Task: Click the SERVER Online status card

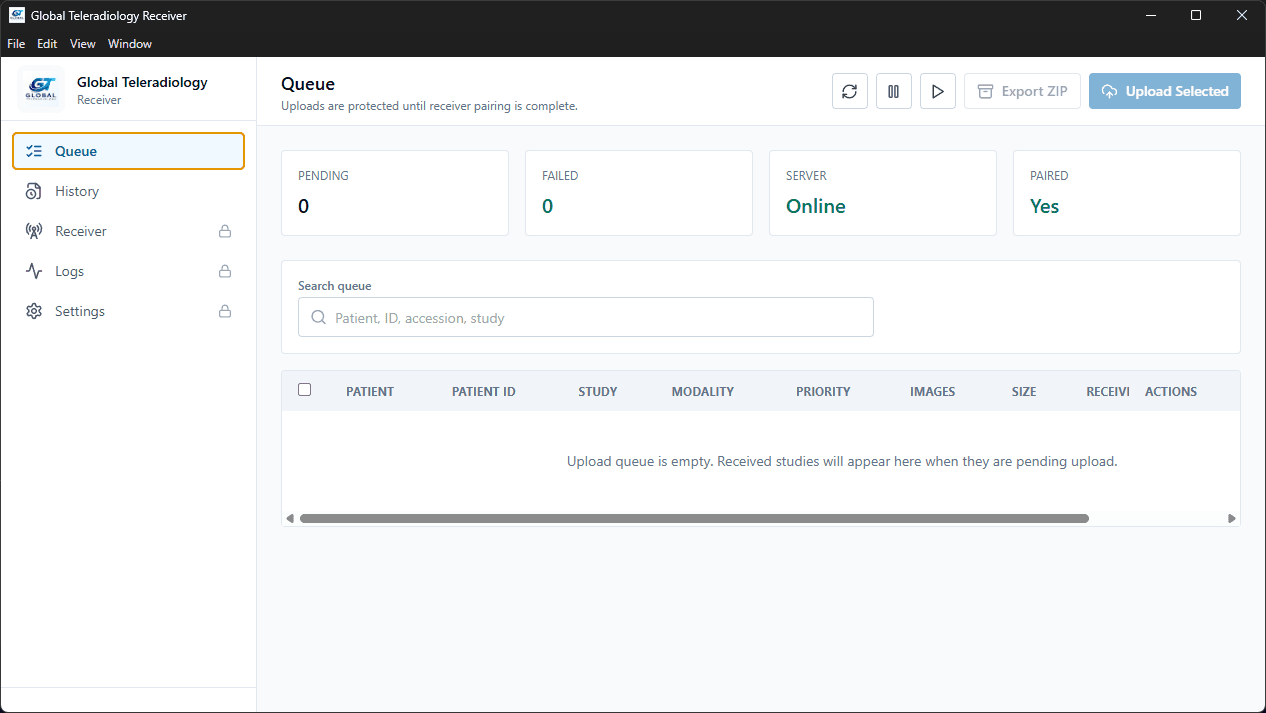Action: tap(883, 193)
